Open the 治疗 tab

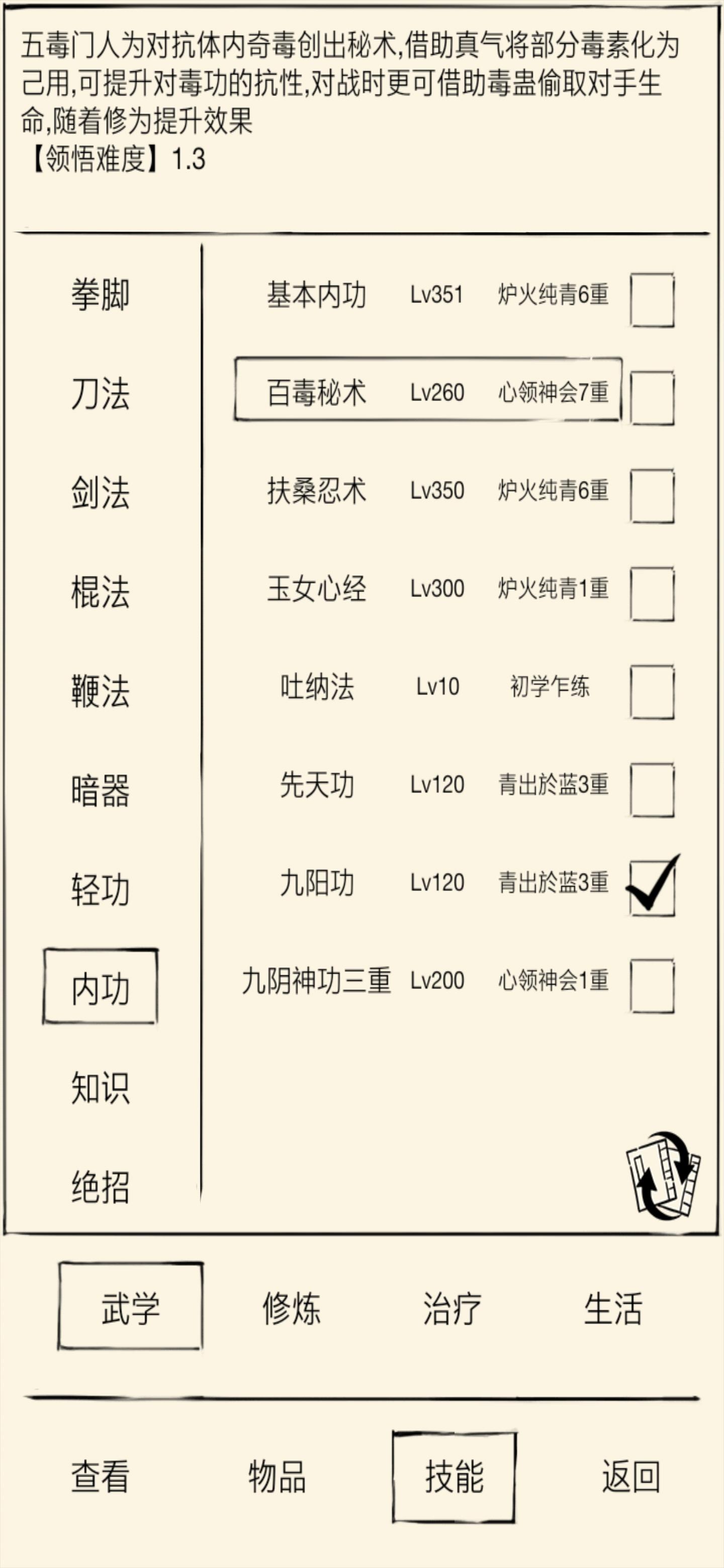click(452, 1308)
